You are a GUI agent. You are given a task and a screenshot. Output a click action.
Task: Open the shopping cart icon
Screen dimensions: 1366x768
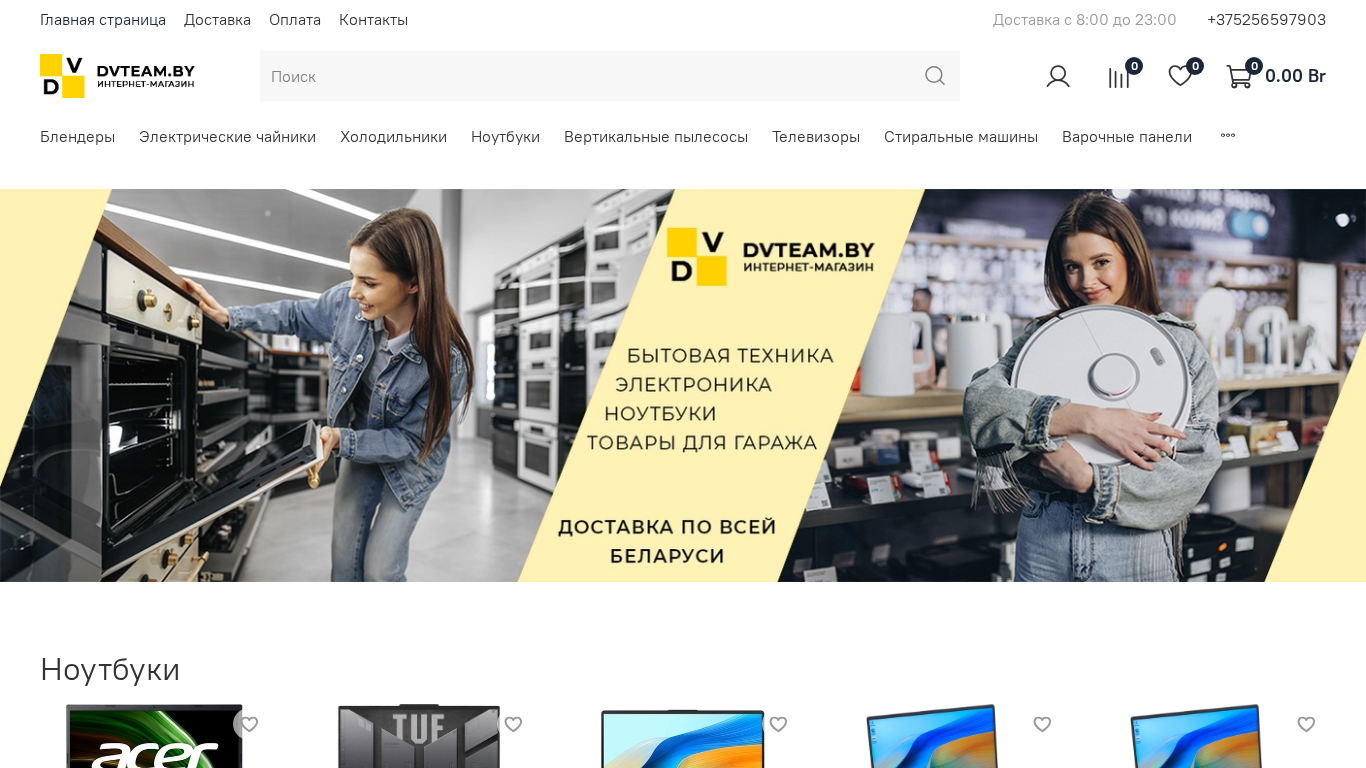tap(1239, 76)
